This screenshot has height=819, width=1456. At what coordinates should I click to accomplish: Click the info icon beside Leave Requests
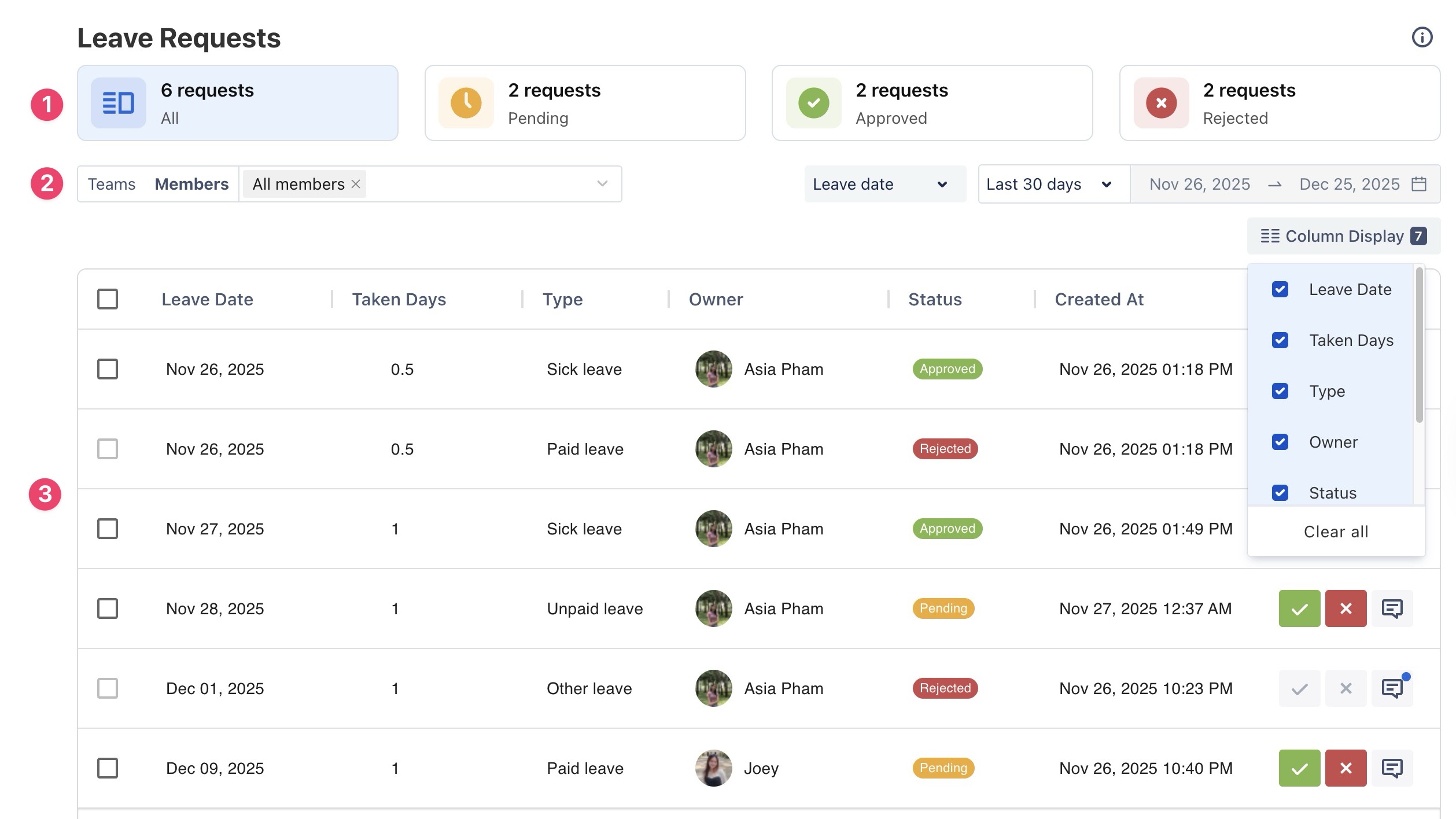coord(1421,38)
